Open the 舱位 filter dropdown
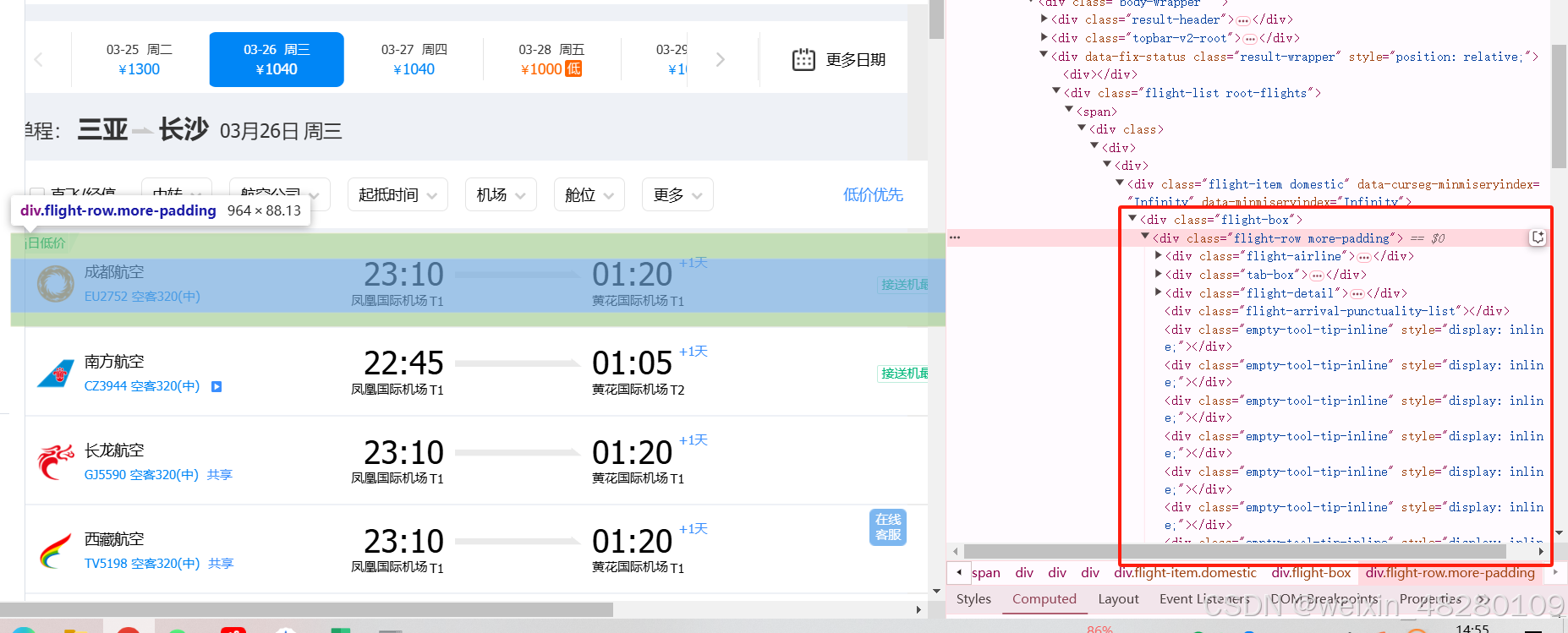 click(589, 194)
